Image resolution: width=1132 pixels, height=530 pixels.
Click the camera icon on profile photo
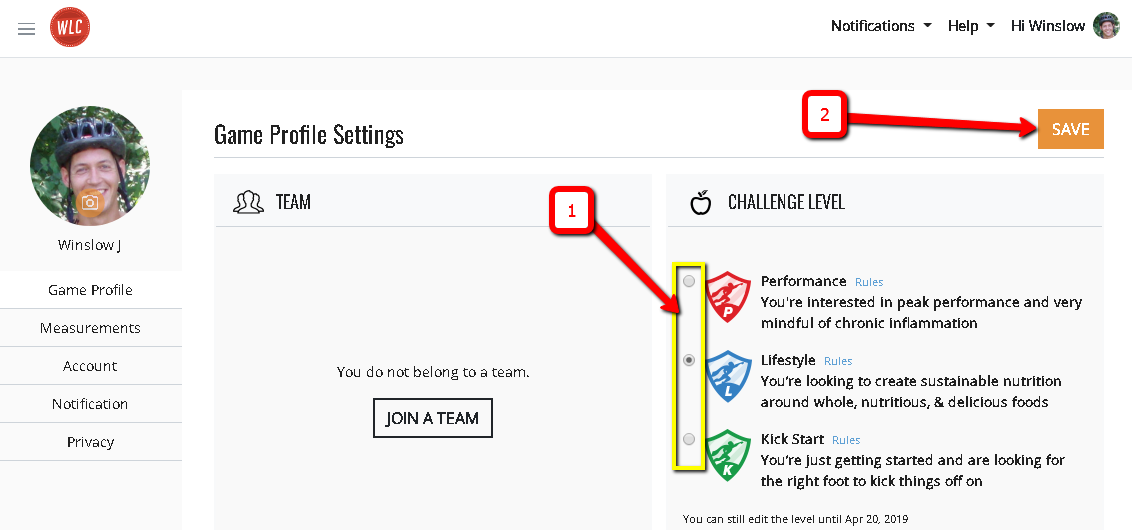point(90,203)
